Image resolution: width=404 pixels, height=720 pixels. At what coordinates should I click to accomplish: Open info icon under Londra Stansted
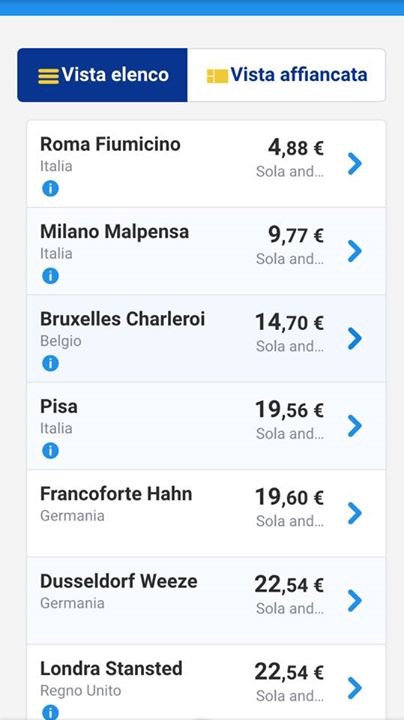coord(50,712)
